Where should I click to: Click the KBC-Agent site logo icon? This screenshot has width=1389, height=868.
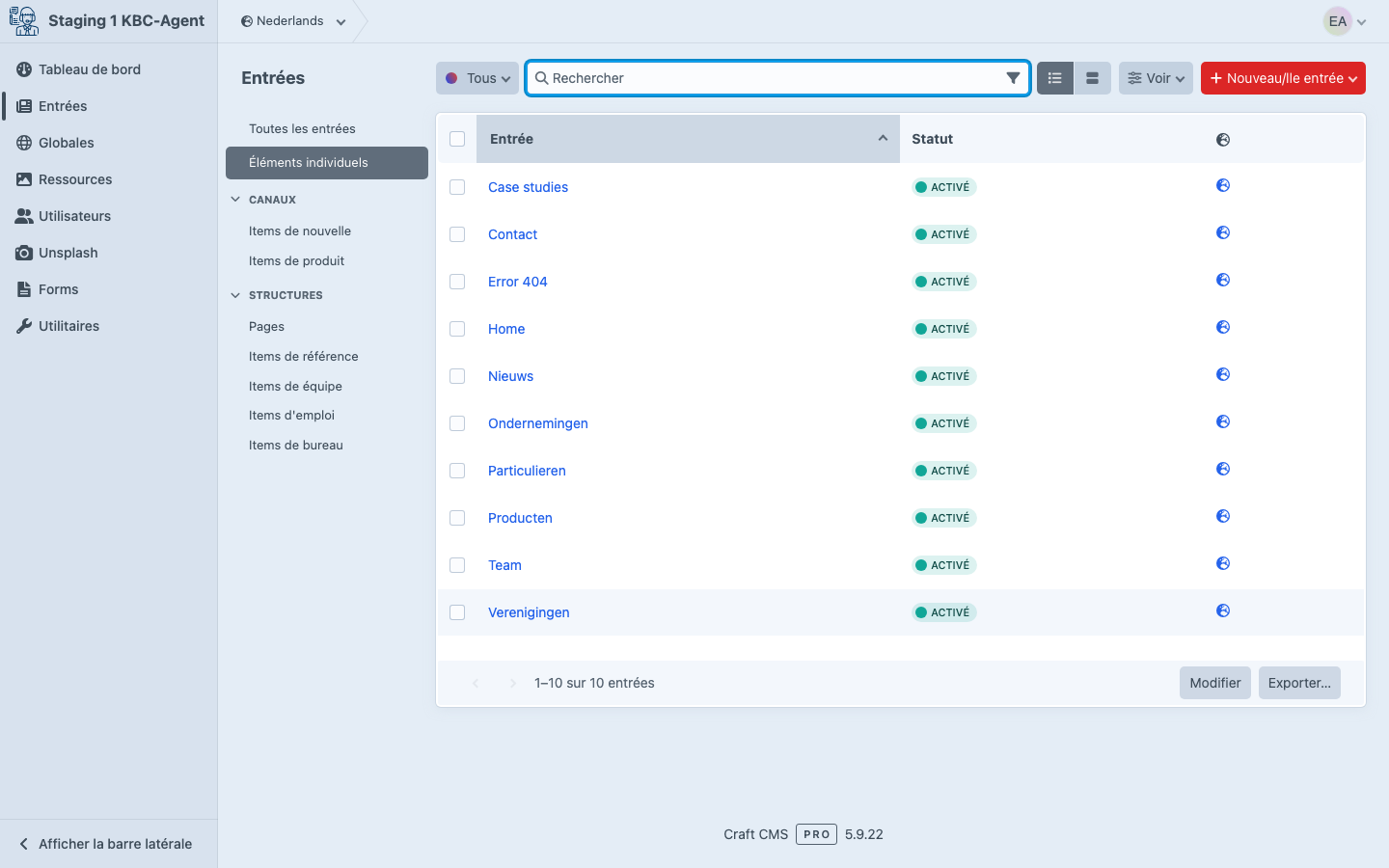(x=24, y=21)
